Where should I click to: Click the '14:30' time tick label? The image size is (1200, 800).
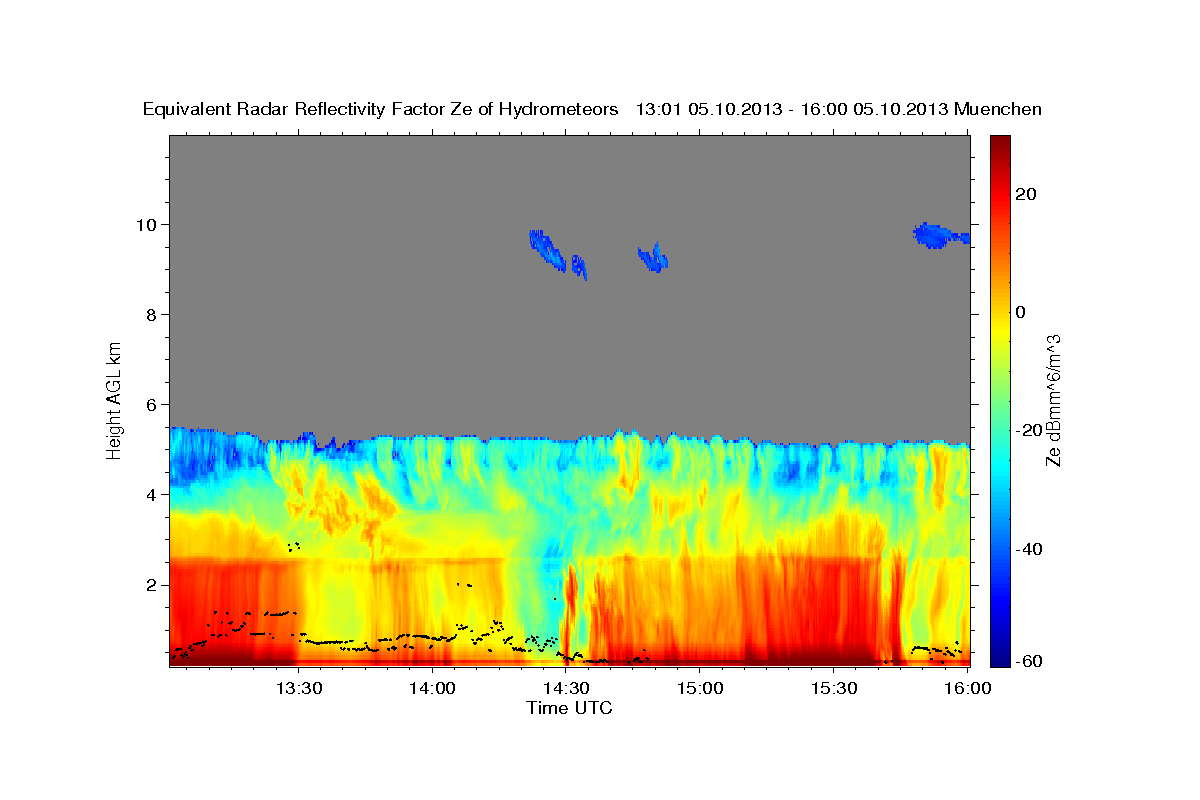(x=566, y=688)
